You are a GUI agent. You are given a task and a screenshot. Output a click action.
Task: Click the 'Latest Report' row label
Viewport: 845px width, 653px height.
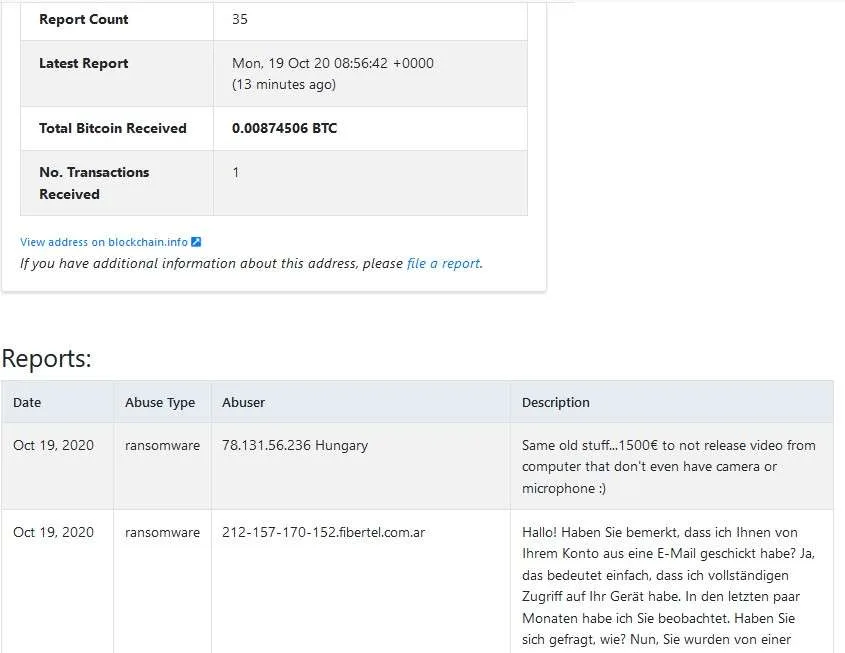click(x=84, y=63)
